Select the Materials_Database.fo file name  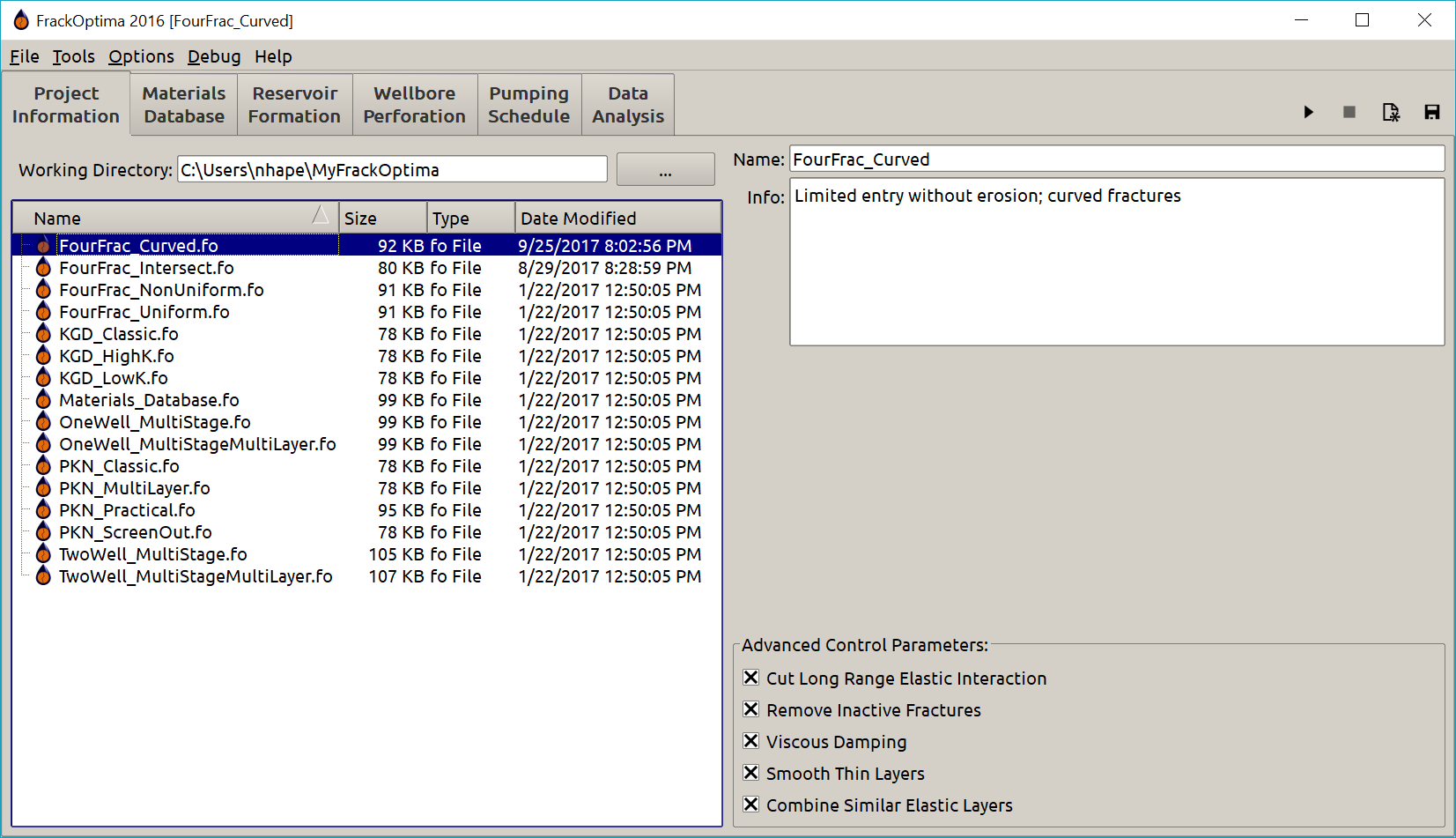click(x=149, y=399)
